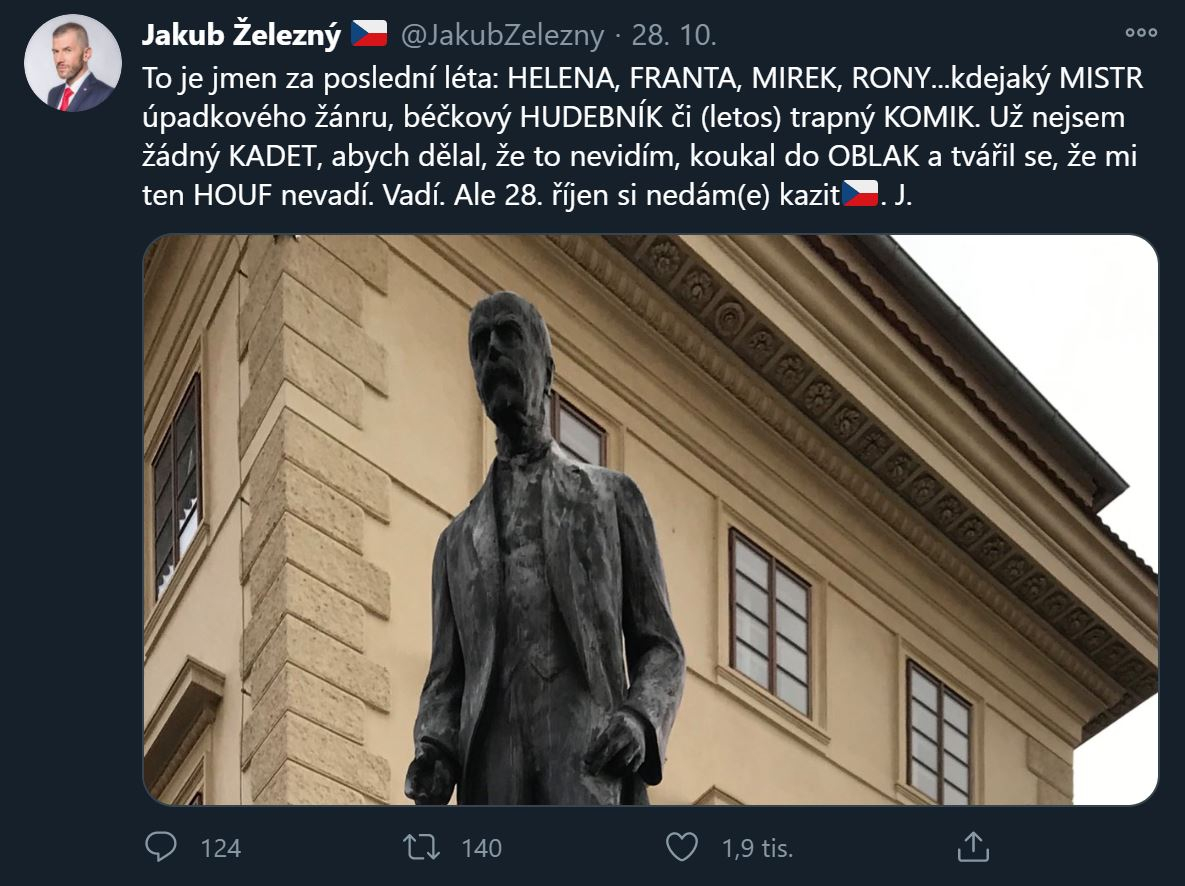Open Jakub Železný's profile avatar
1185x886 pixels.
73,64
